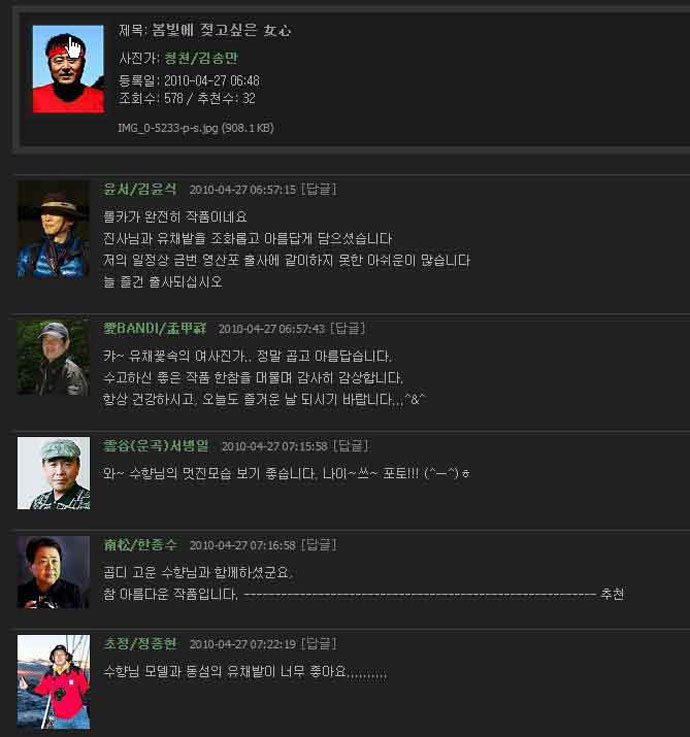Viewport: 690px width, 737px height.
Task: Click the post title 봄빛에 젖고싶은 女心
Action: 221,30
